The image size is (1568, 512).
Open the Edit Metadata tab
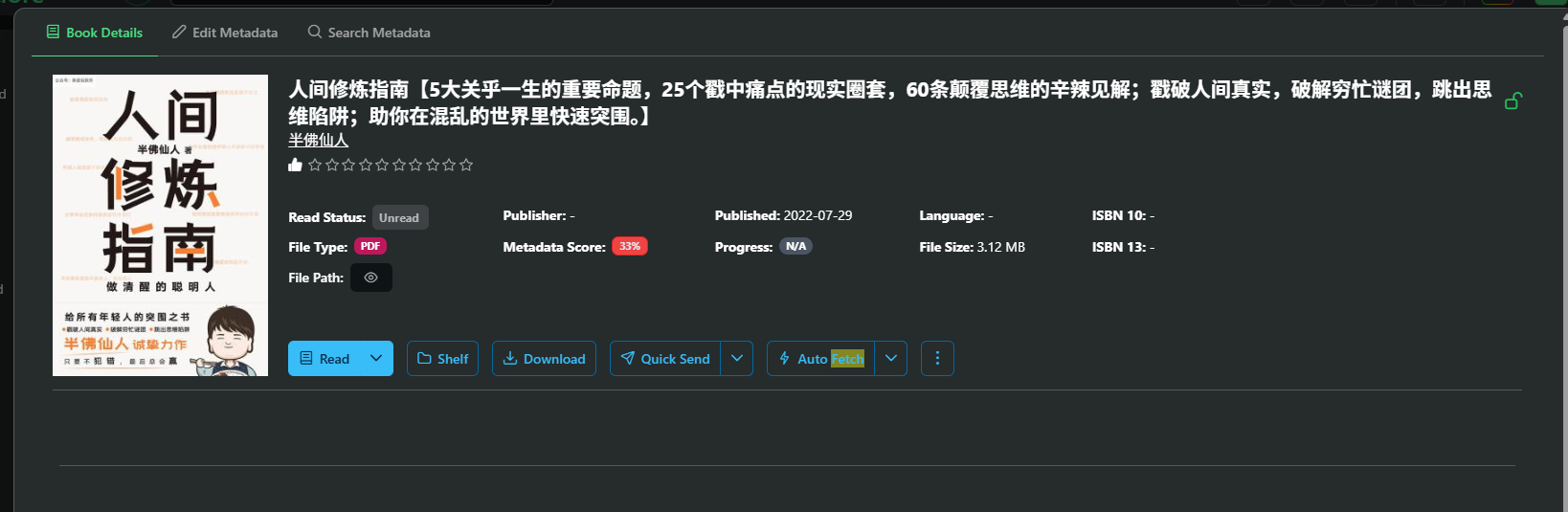[x=225, y=33]
